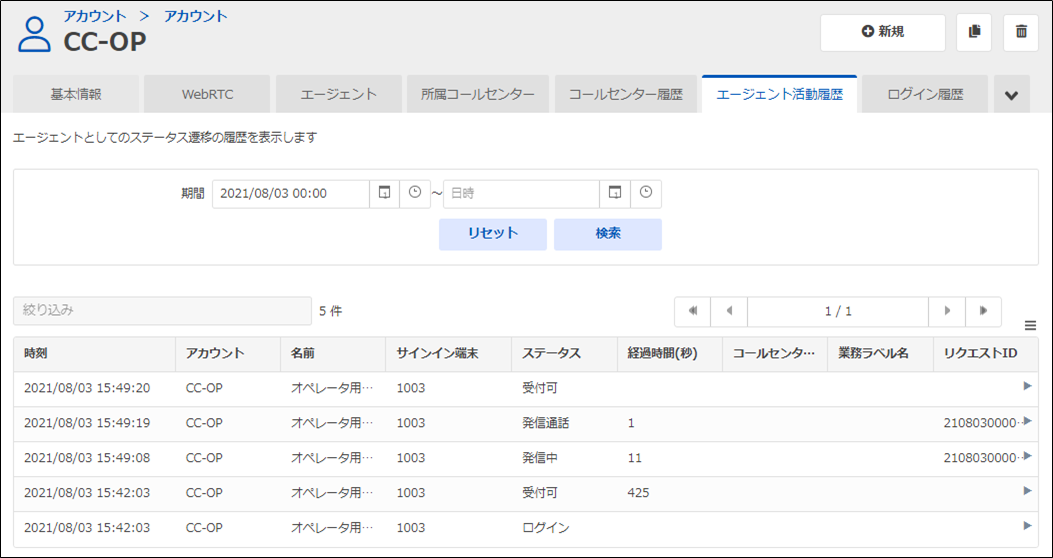Viewport: 1053px width, 558px height.
Task: Open table column menu hamburger icon
Action: pos(1030,326)
